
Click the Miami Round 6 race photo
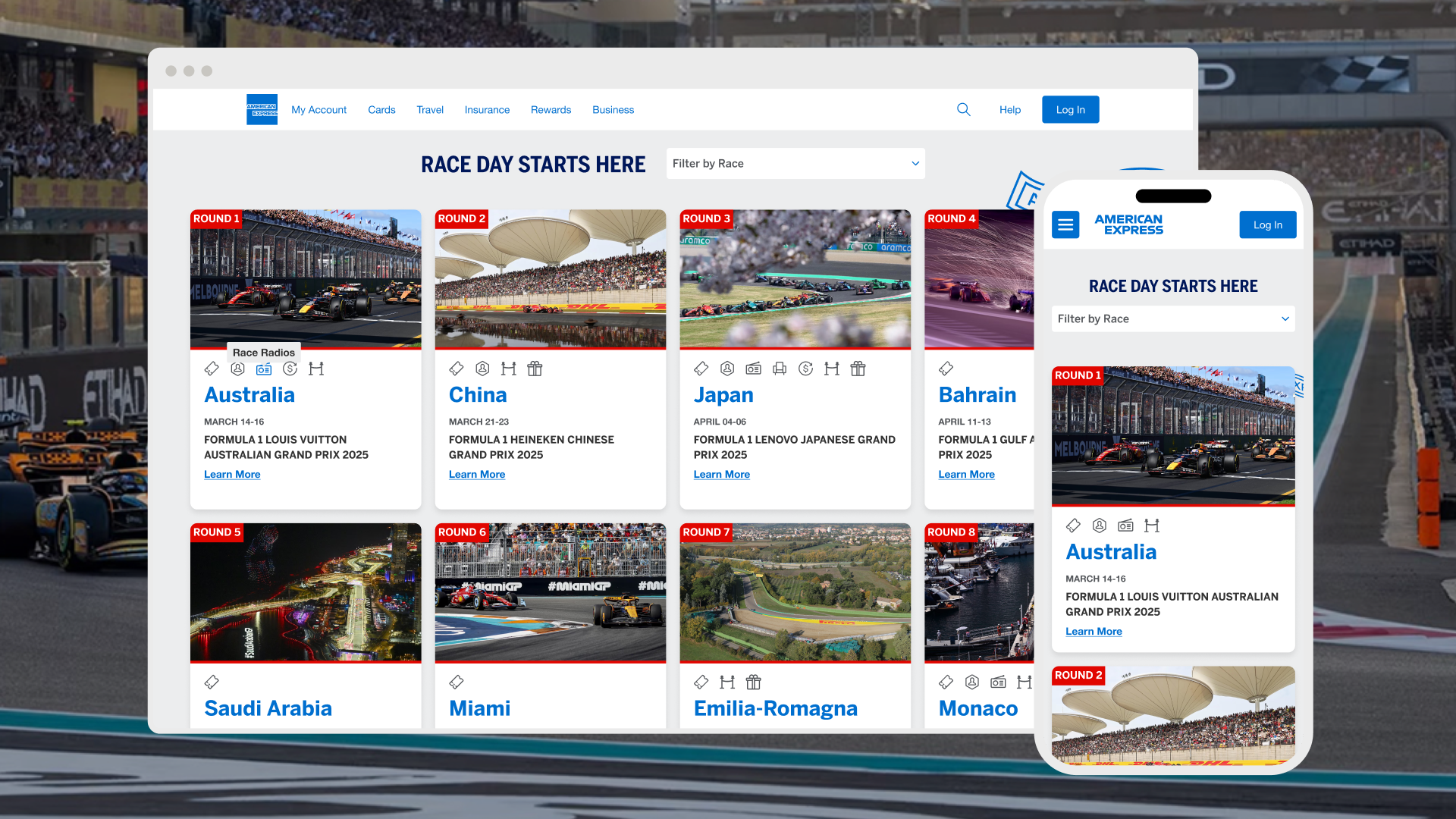click(x=550, y=593)
